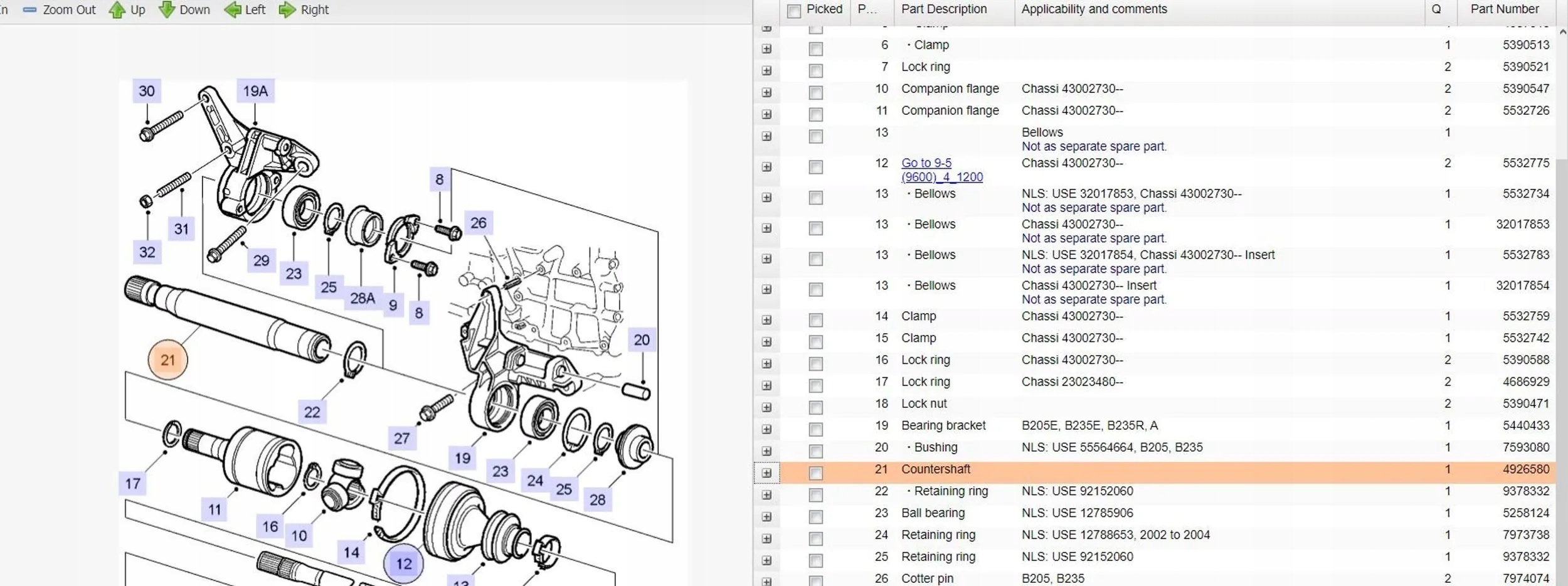Tick the checkbox for the Ball bearing row
The width and height of the screenshot is (1568, 586).
click(x=815, y=517)
